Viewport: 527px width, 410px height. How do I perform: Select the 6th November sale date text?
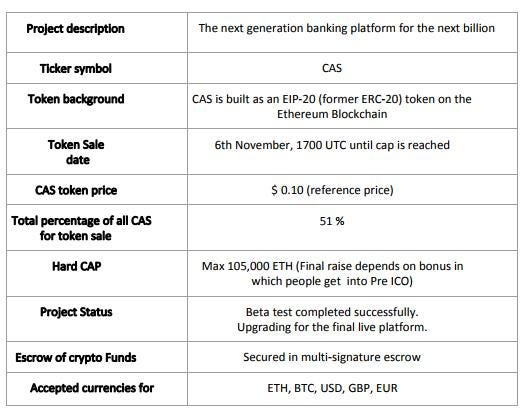click(x=332, y=145)
